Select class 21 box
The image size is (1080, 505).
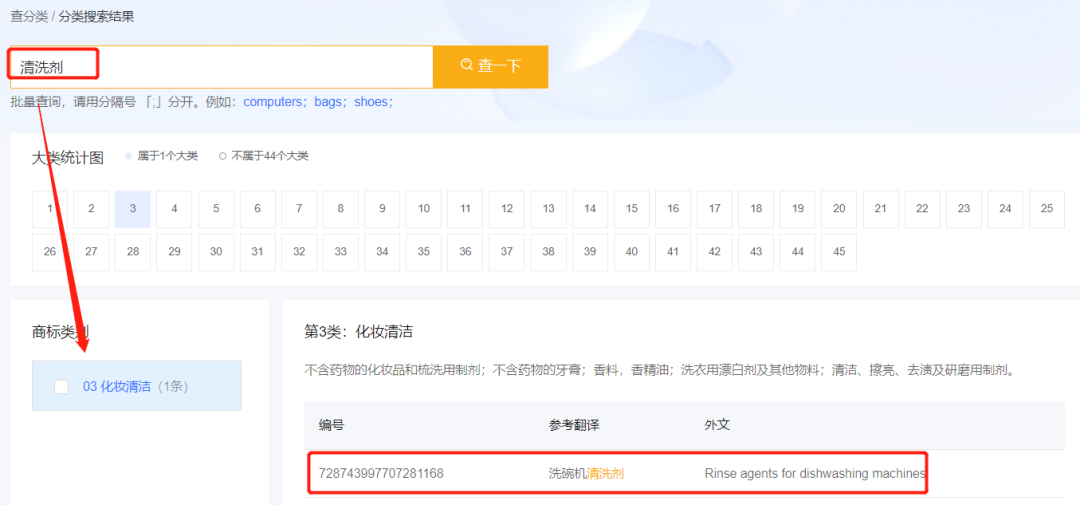pyautogui.click(x=881, y=209)
